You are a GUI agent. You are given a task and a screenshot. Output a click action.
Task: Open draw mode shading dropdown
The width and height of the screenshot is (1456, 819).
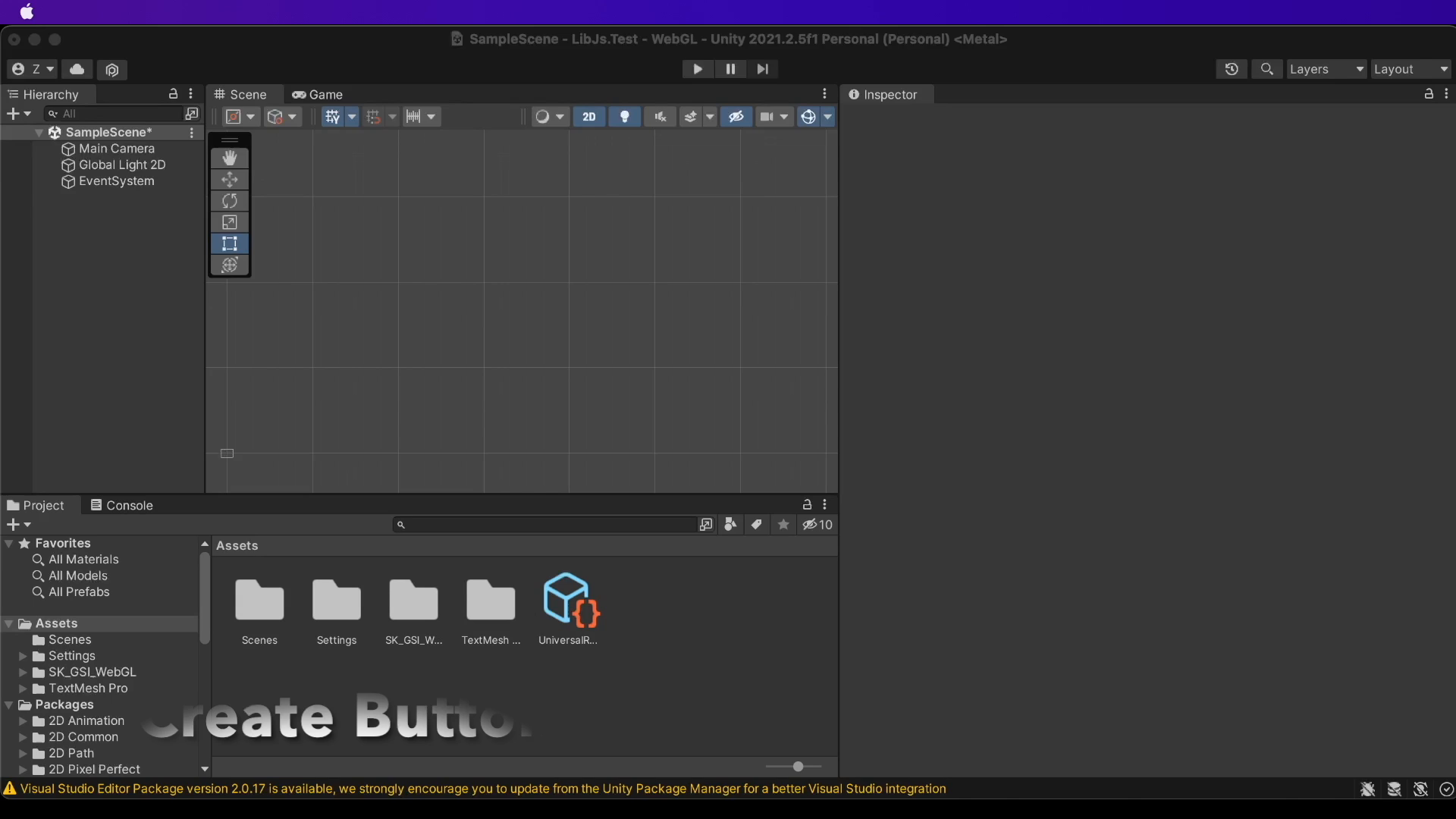click(551, 117)
